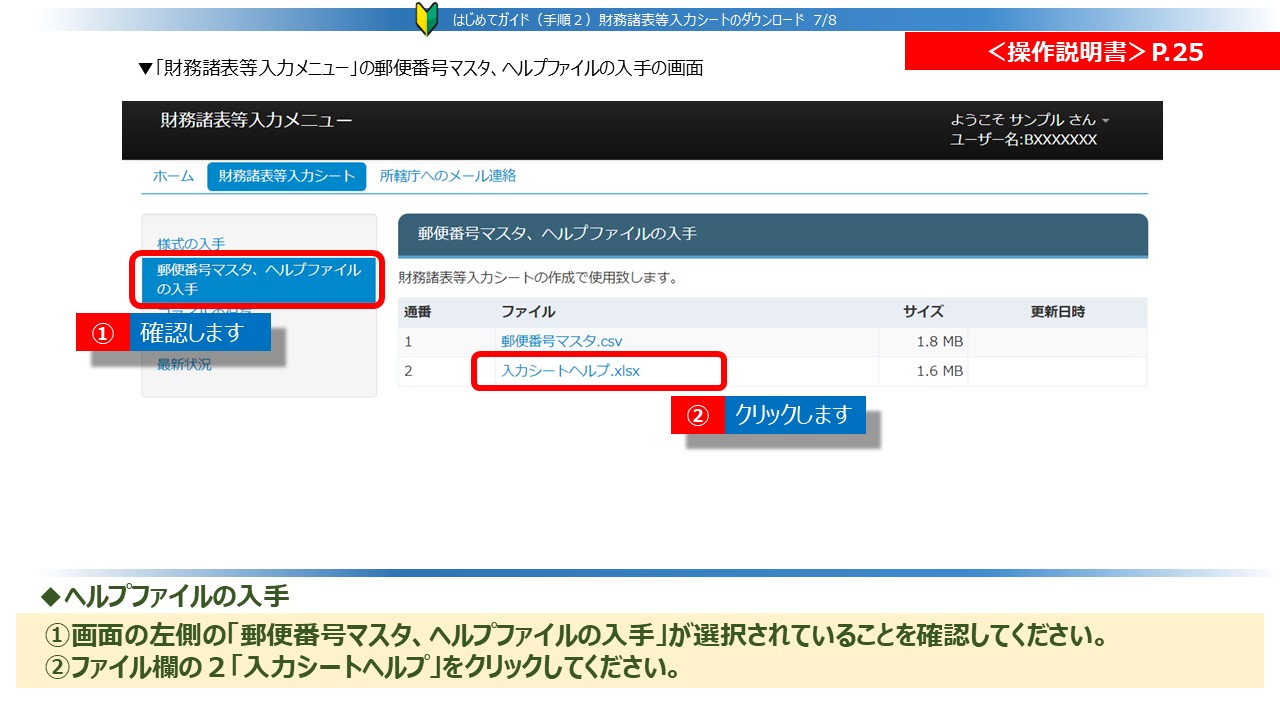Open 最新状況 in the sidebar

click(x=184, y=365)
